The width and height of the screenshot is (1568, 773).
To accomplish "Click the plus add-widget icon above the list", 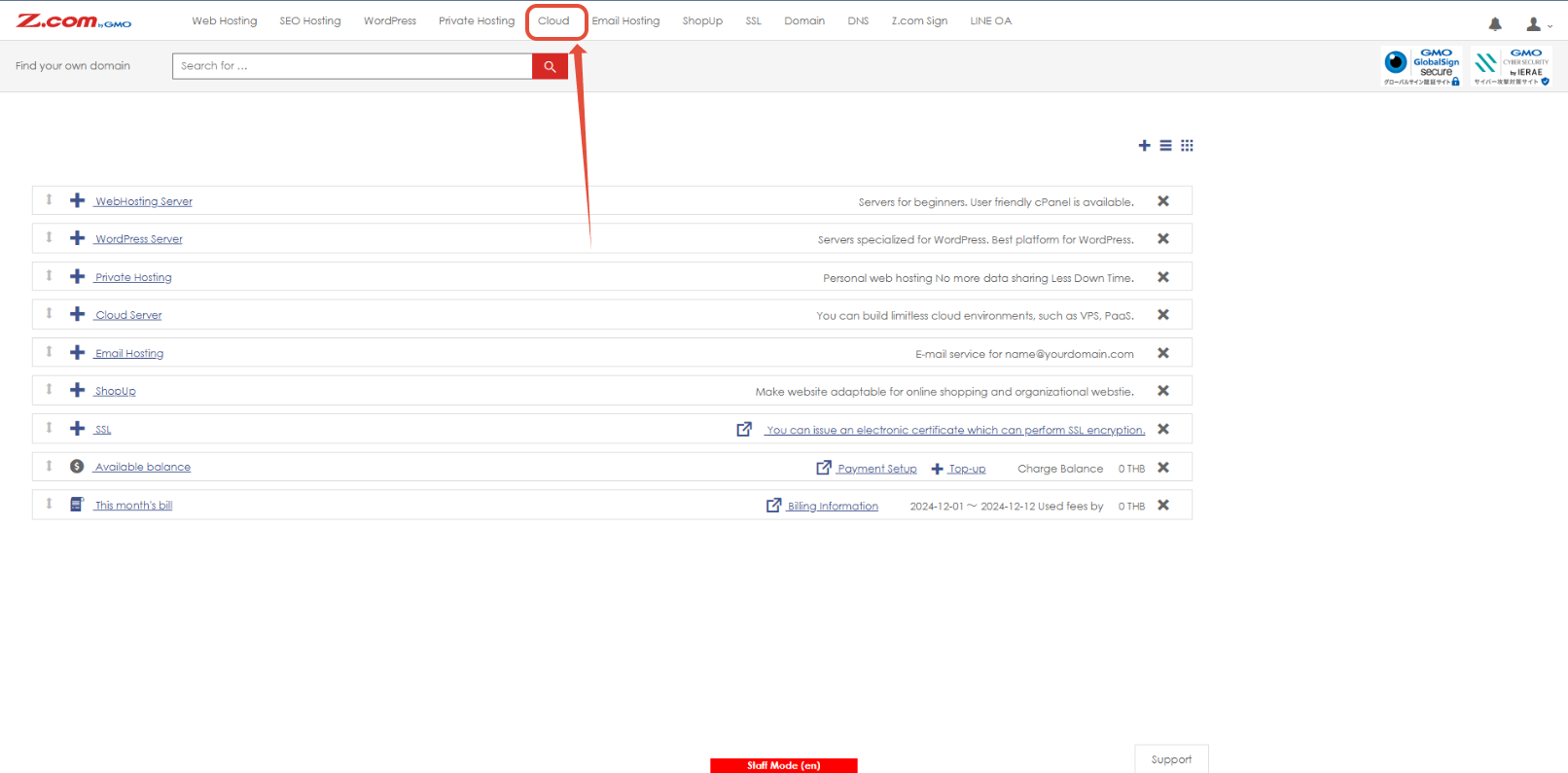I will 1144,146.
